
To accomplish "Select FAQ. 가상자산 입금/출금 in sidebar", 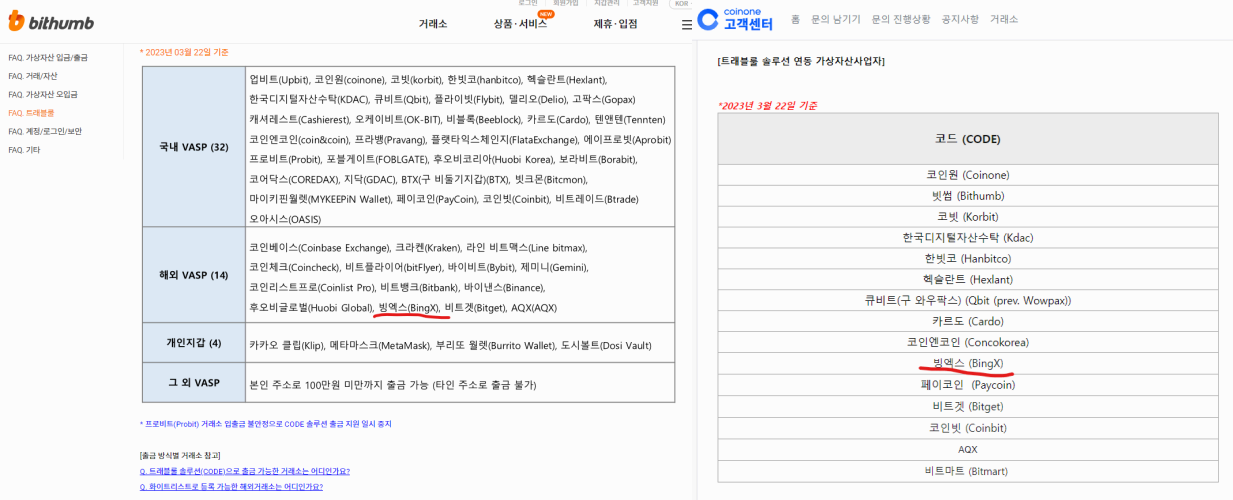I will click(x=48, y=58).
